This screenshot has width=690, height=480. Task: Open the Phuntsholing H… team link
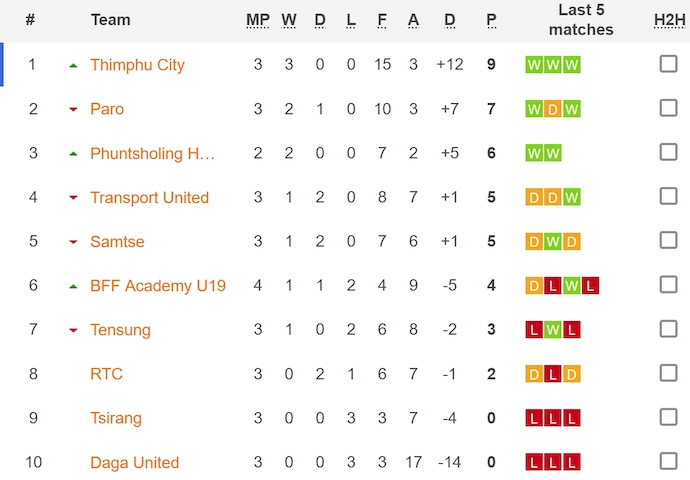click(152, 153)
